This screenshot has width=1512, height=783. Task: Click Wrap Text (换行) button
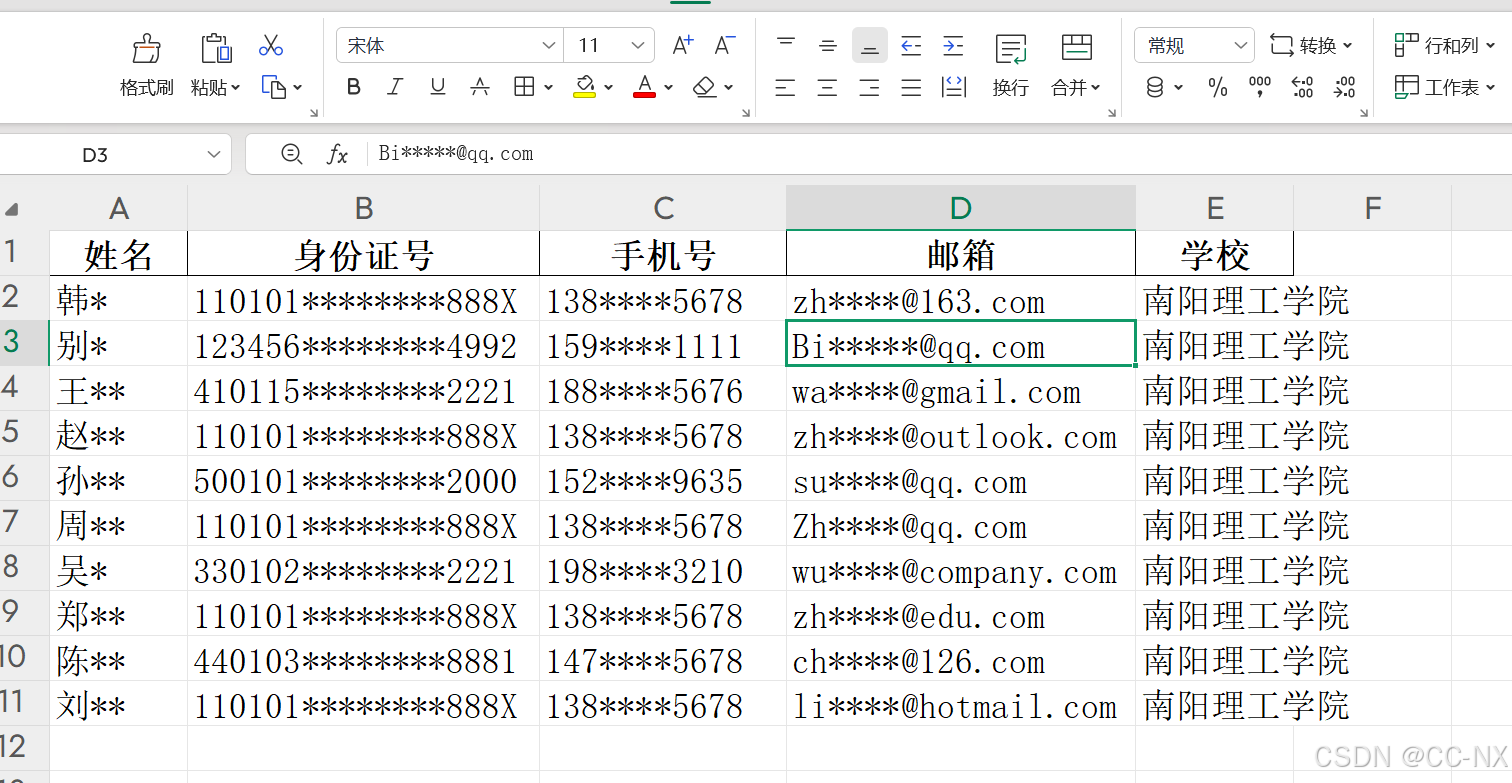(x=1011, y=65)
